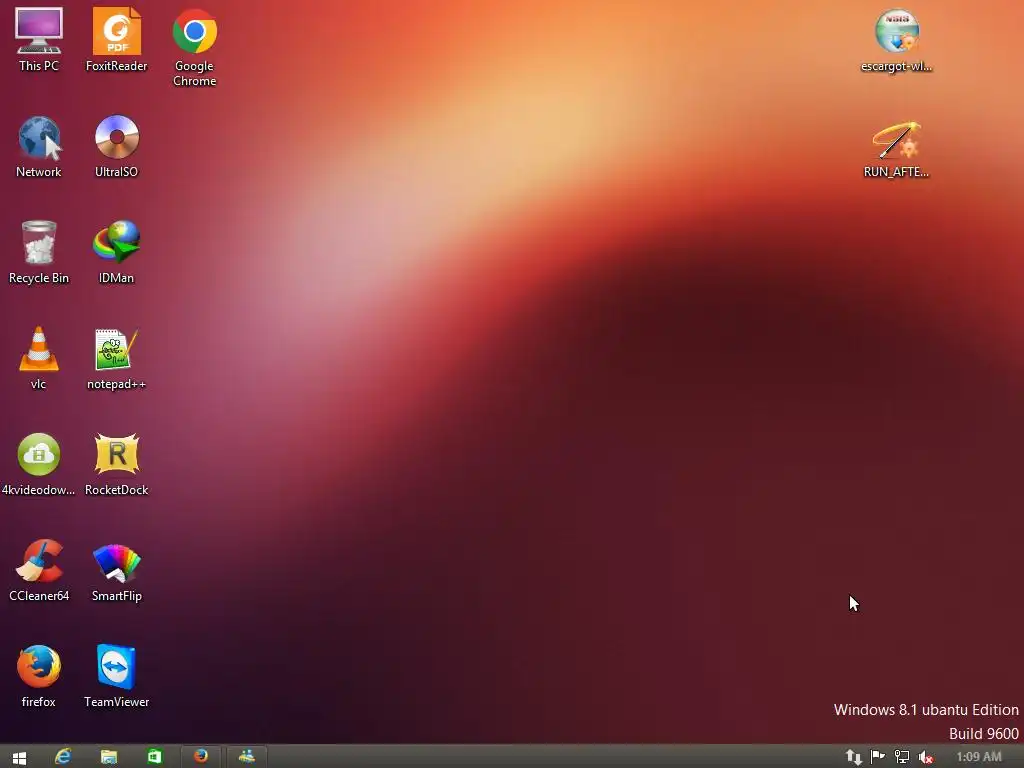Select the escargot-wl installer icon
This screenshot has height=768, width=1024.
point(897,40)
